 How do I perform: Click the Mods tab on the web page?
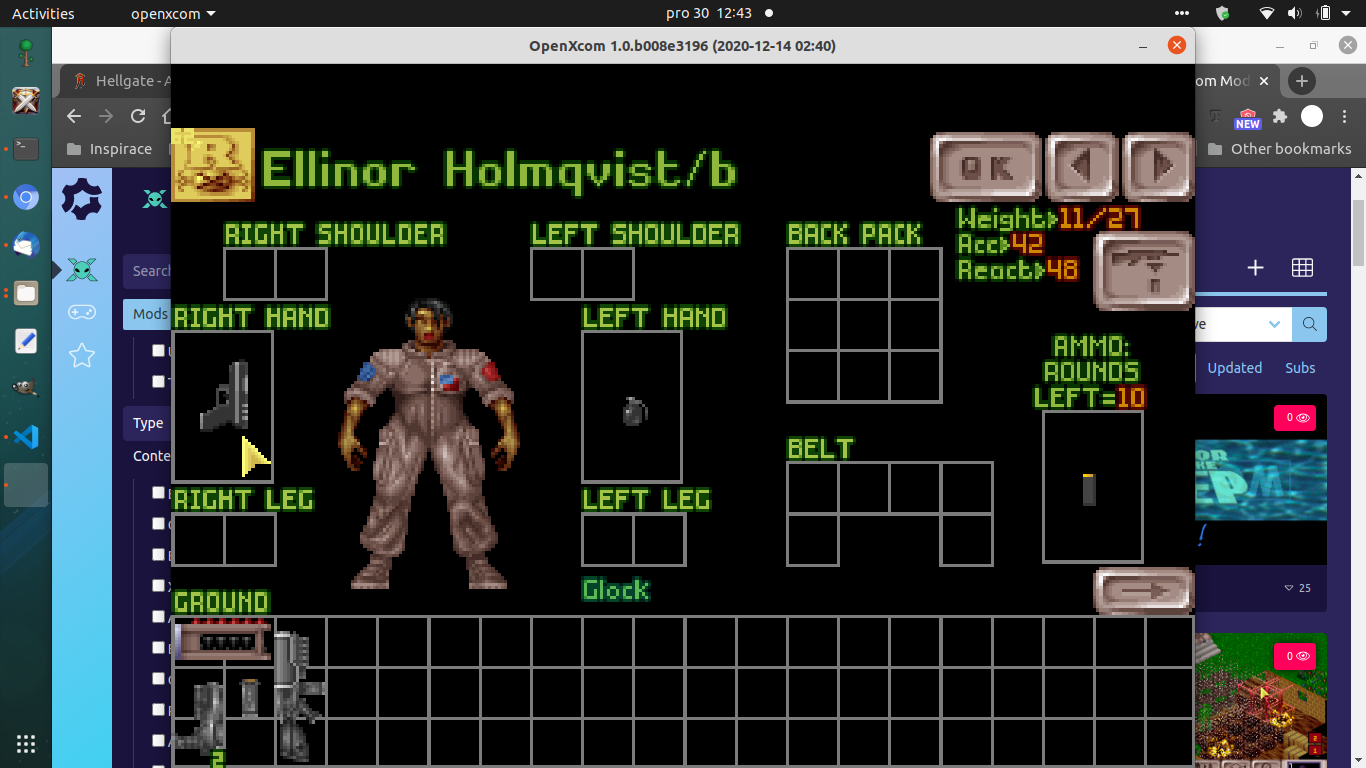148,314
